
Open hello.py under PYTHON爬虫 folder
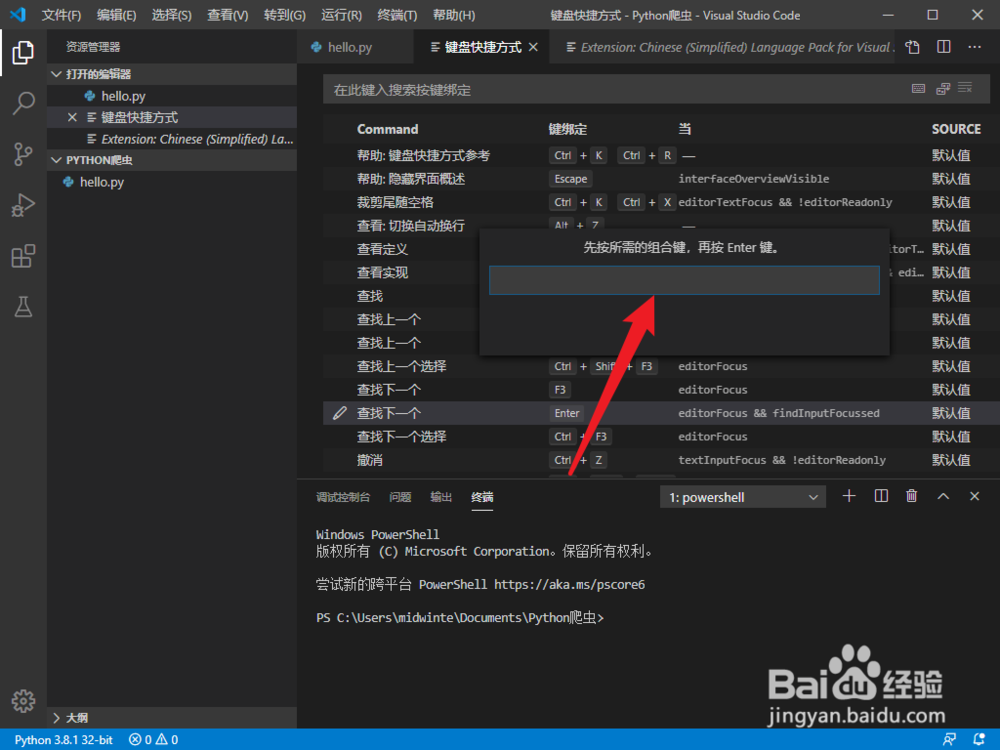pyautogui.click(x=173, y=182)
